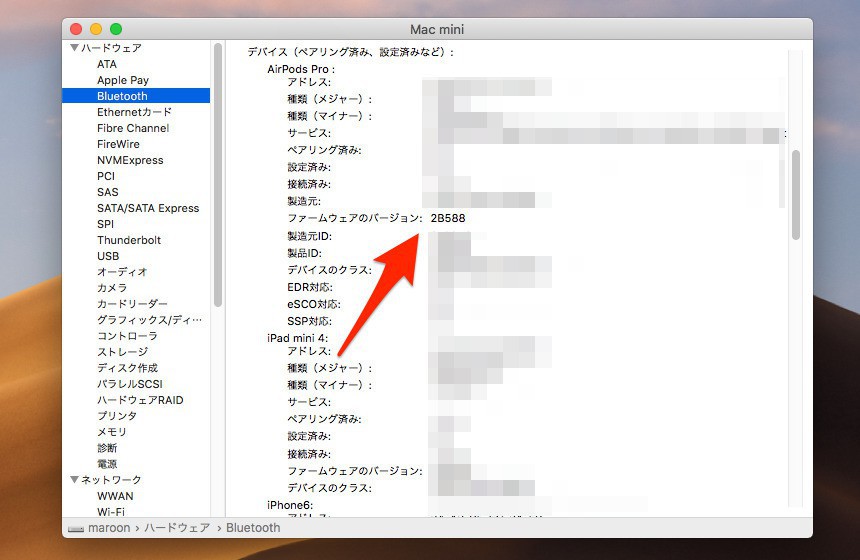Click the iPad mini 4 device heading
Screen dimensions: 860x560
click(x=297, y=338)
